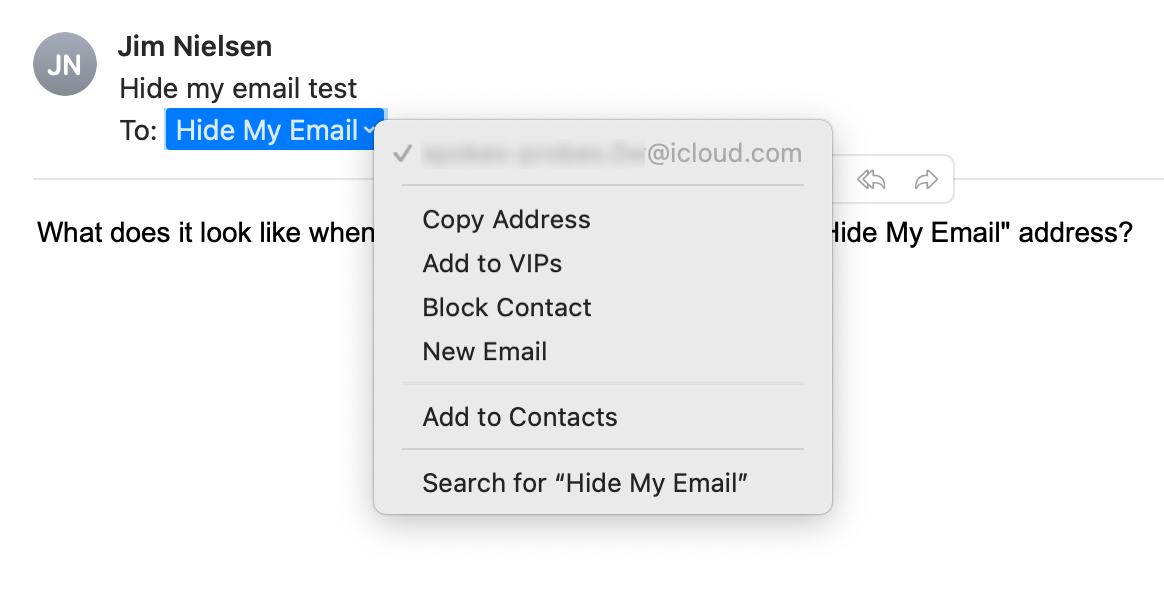Click the subject line Hide my email test
Screen dimensions: 1164x598
pyautogui.click(x=238, y=88)
